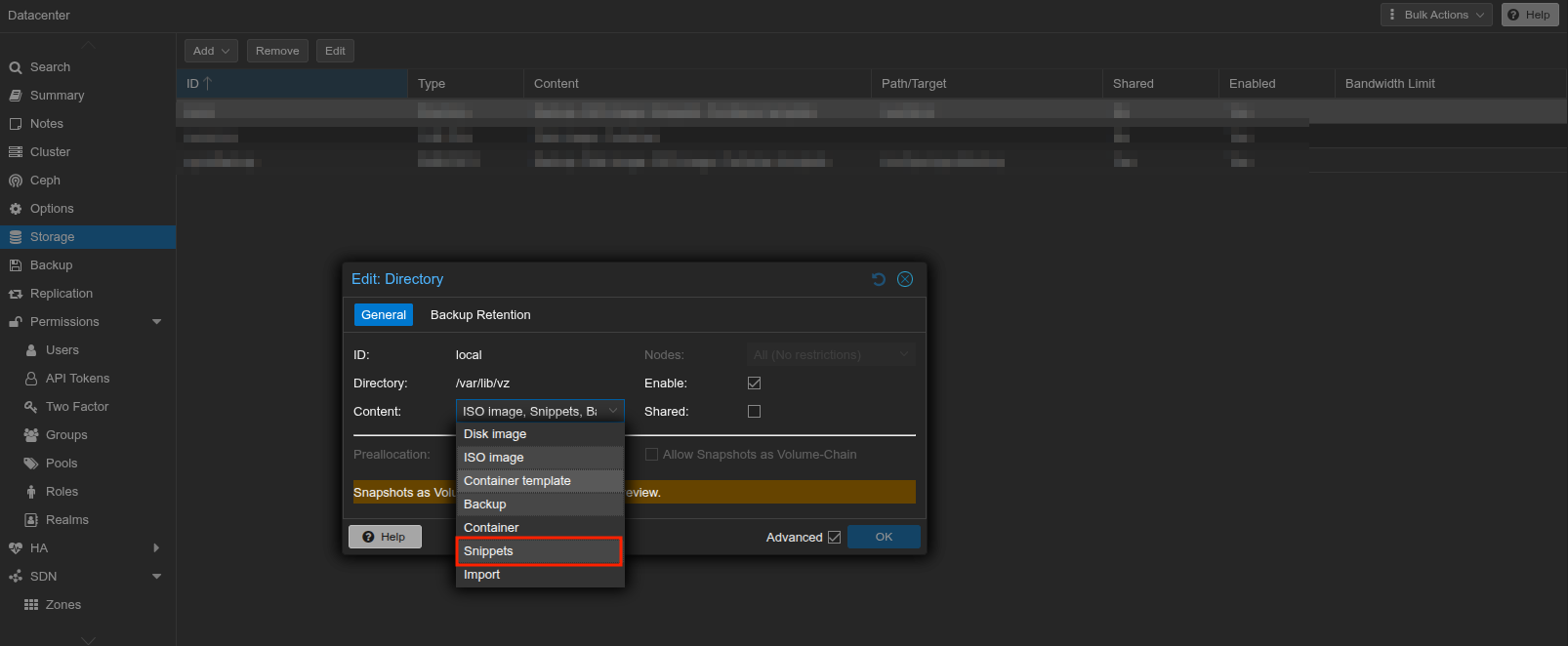Select Snippets in content list
The height and width of the screenshot is (646, 1568).
[540, 551]
